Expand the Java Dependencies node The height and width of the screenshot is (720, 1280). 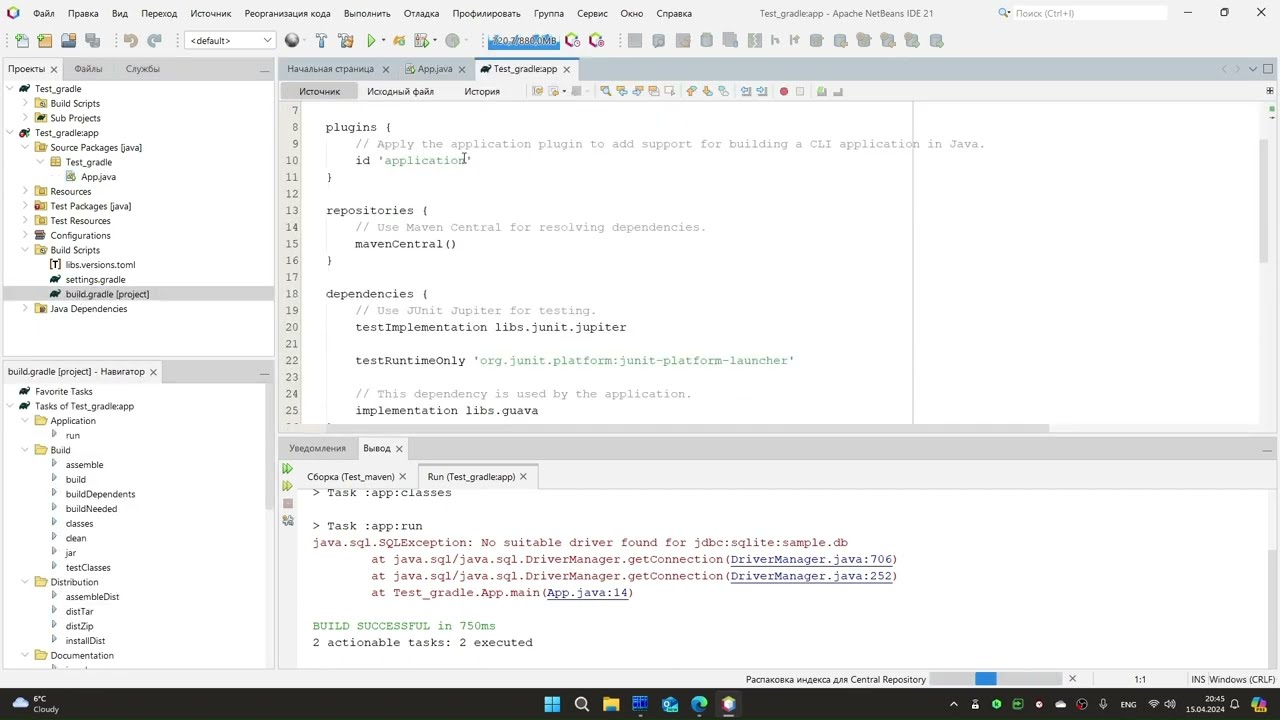point(25,309)
